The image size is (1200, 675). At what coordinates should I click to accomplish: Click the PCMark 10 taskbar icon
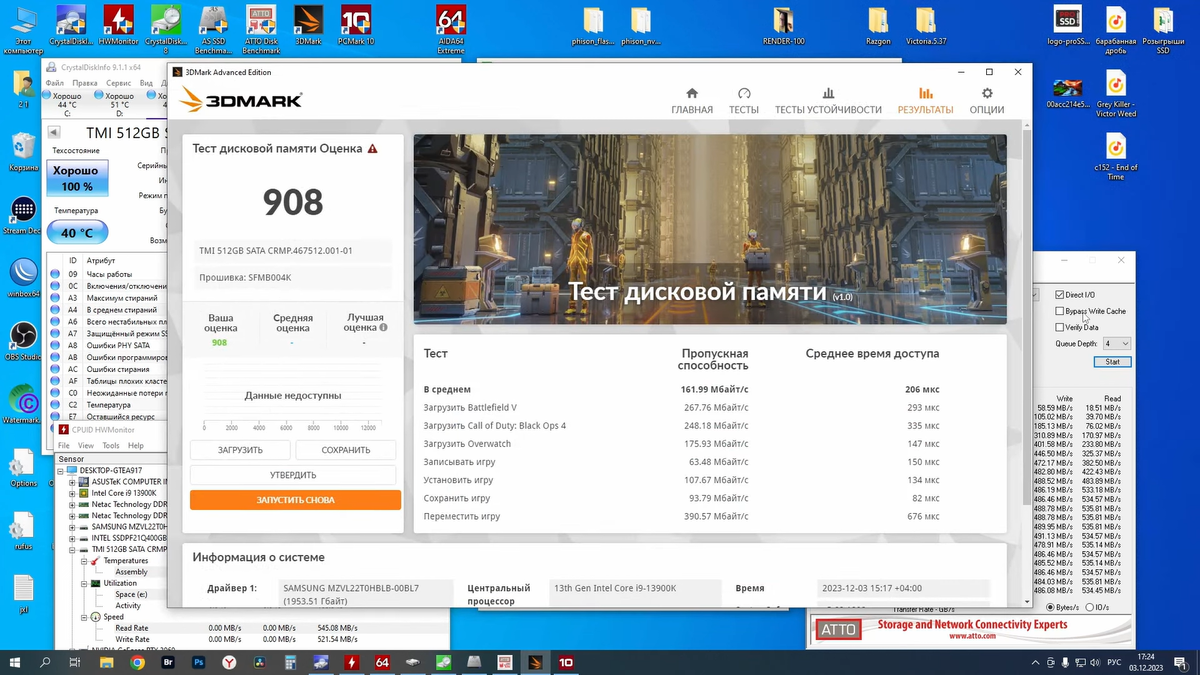pyautogui.click(x=565, y=662)
